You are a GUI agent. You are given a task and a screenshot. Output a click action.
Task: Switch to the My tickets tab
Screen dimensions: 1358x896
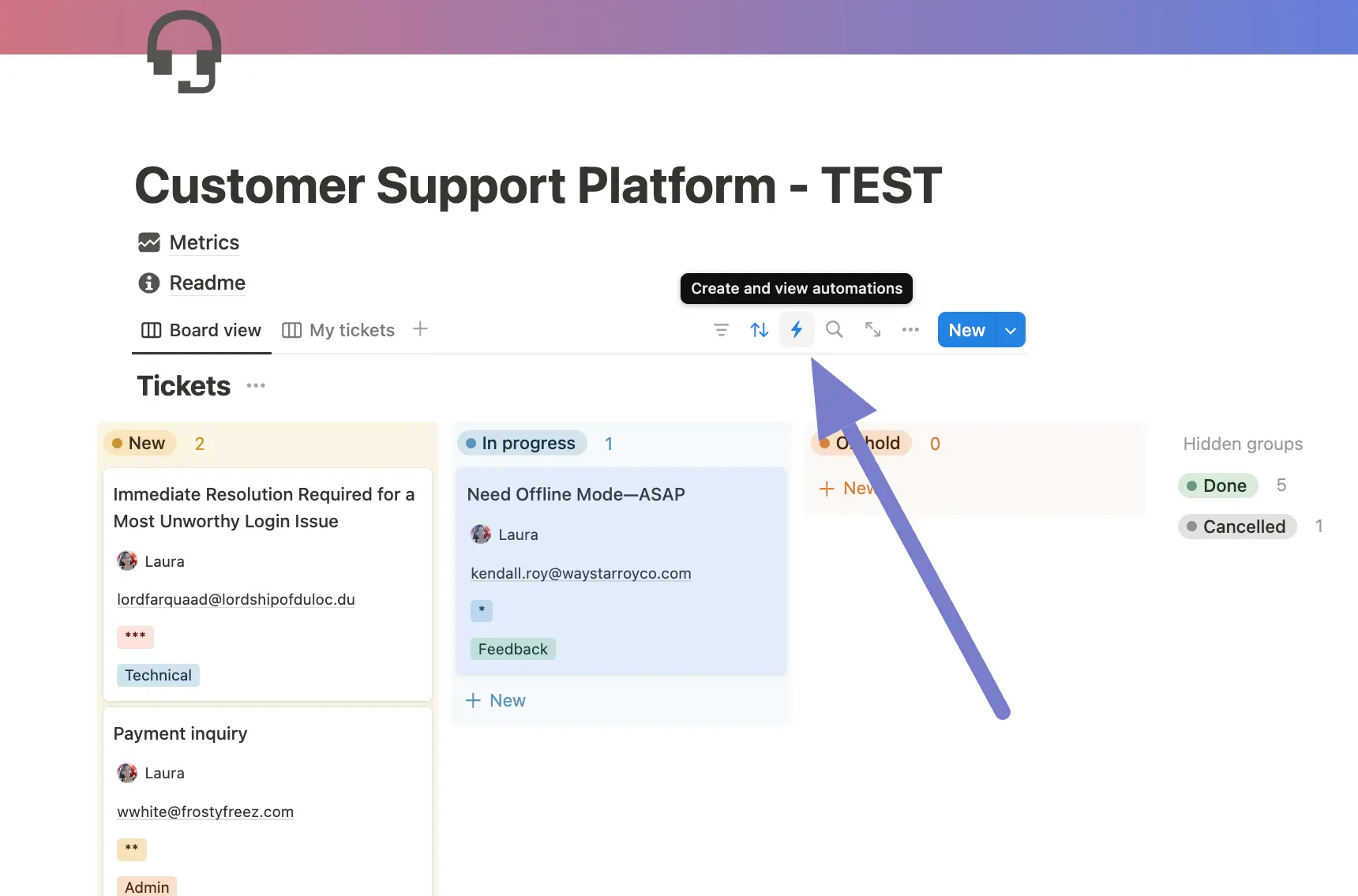pyautogui.click(x=339, y=330)
